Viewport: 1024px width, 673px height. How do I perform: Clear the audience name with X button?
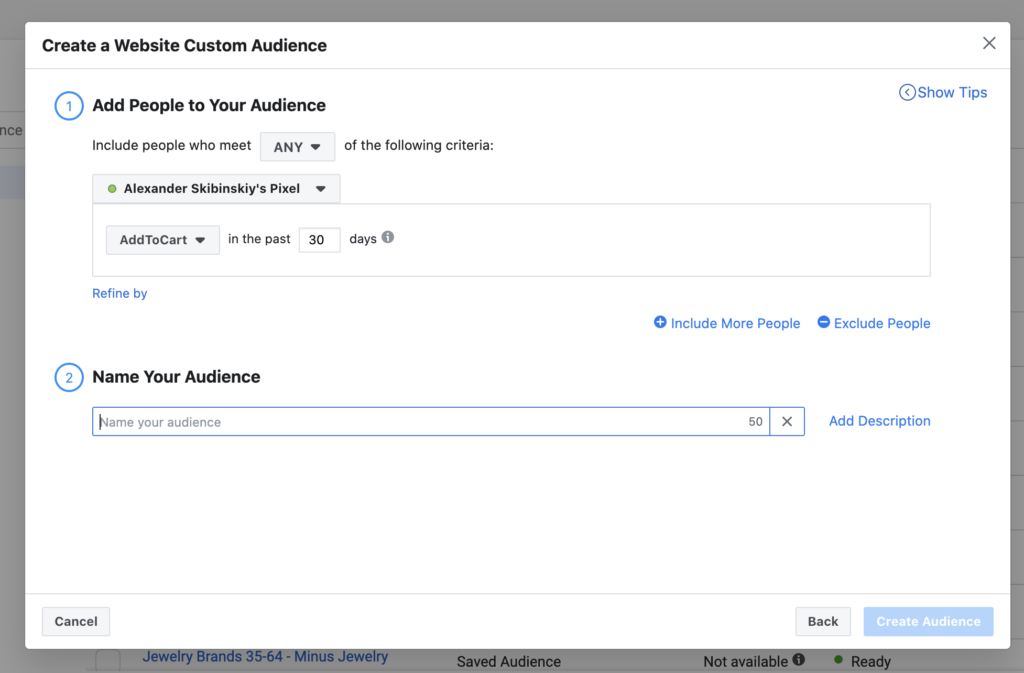(787, 422)
